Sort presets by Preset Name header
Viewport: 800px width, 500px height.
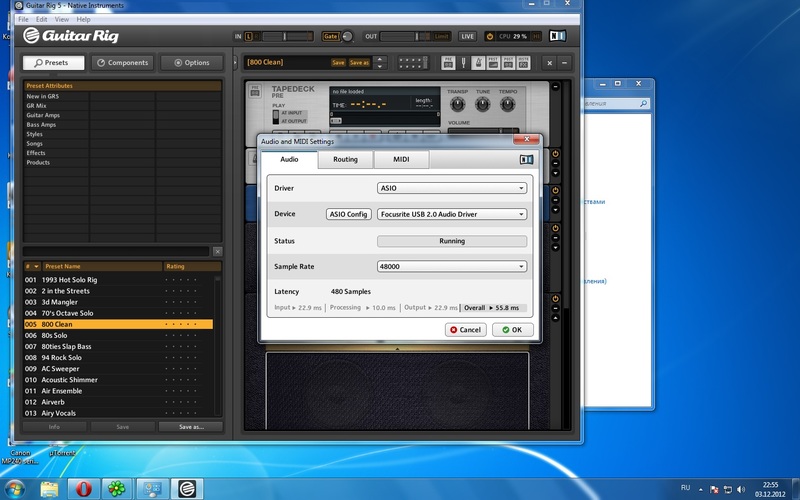click(102, 266)
